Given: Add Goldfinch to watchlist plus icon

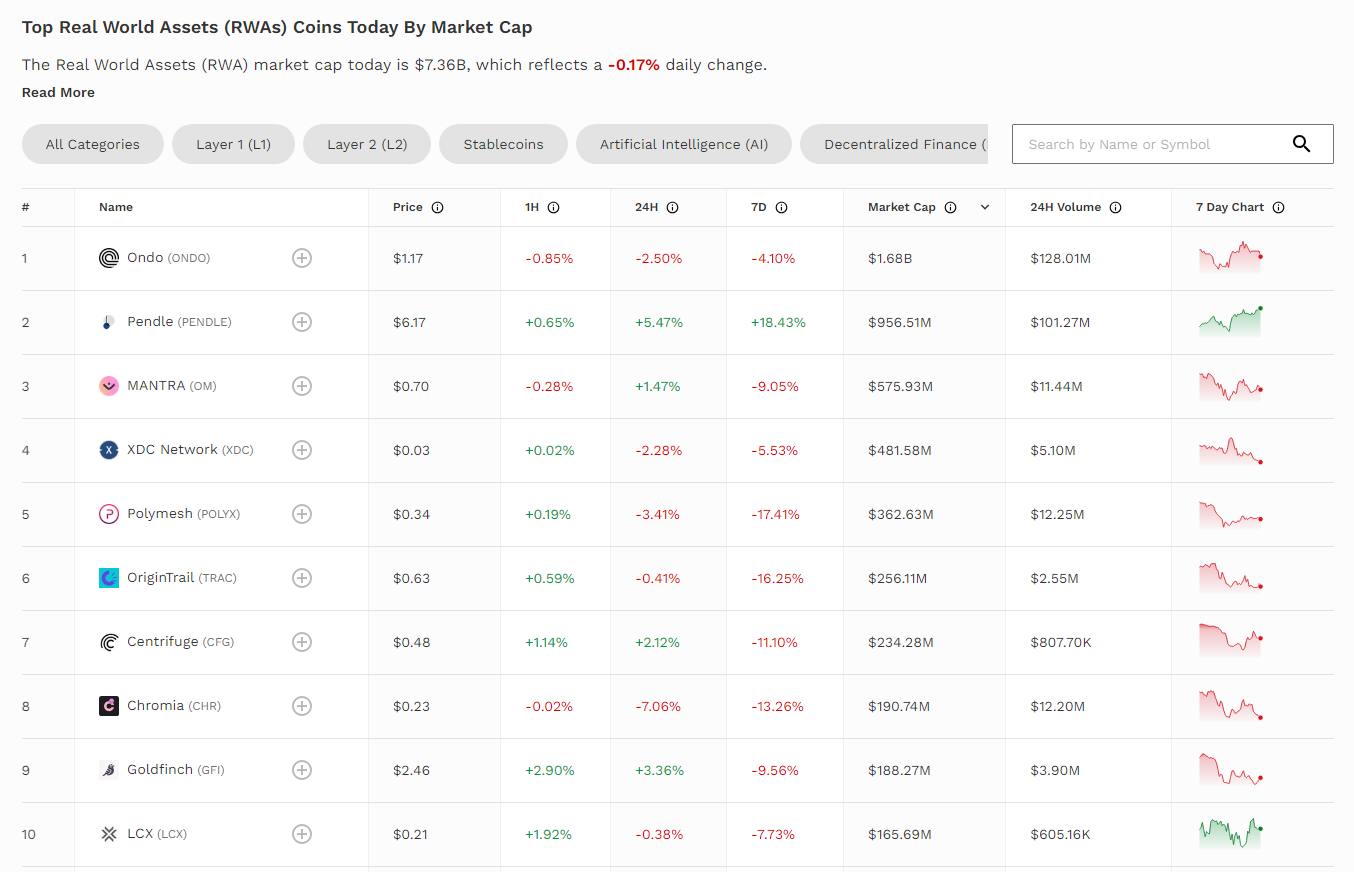Looking at the screenshot, I should pos(302,770).
